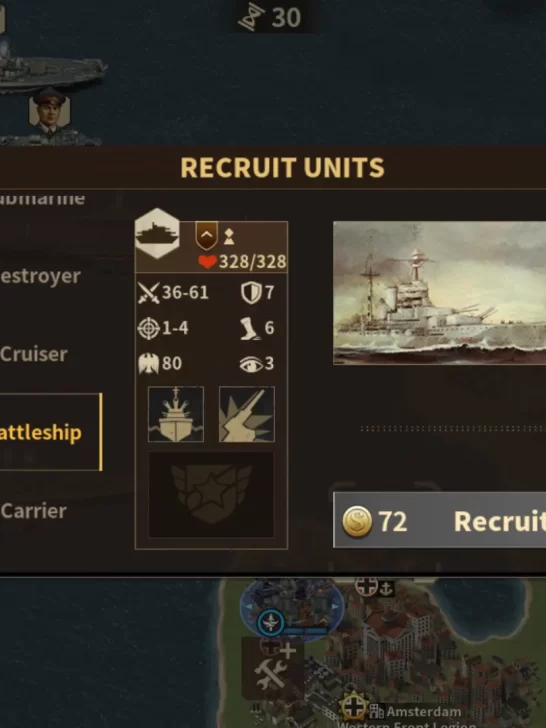Tap the general portrait on the map
Image resolution: width=546 pixels, height=728 pixels.
pos(49,110)
